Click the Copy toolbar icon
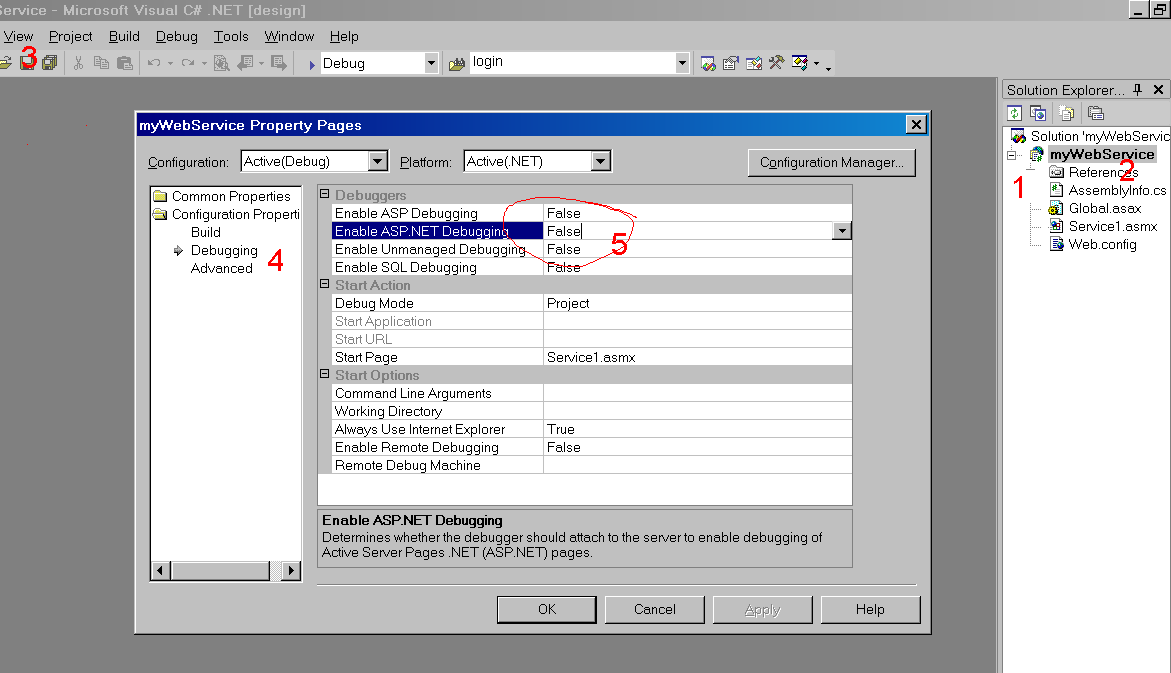This screenshot has width=1171, height=673. [x=101, y=63]
